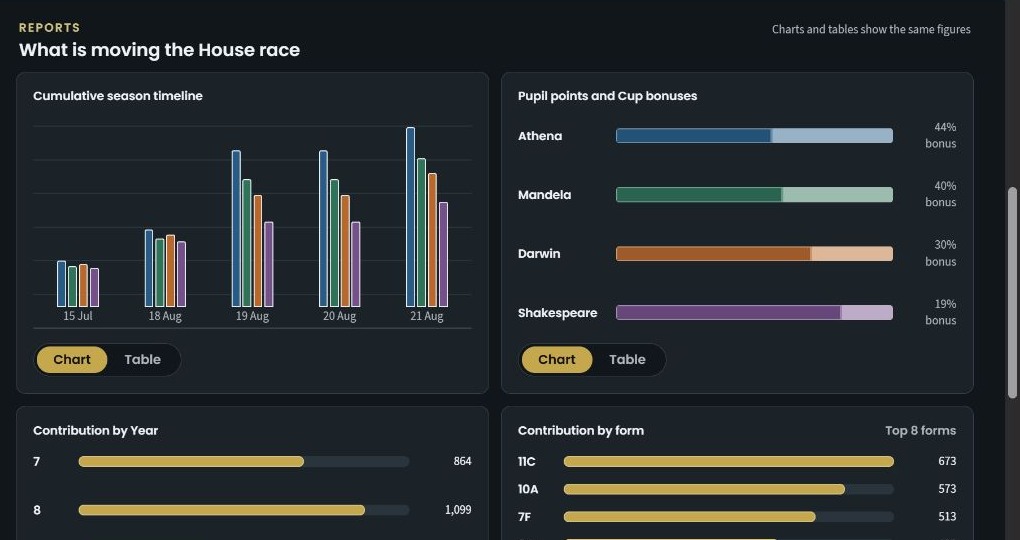This screenshot has width=1020, height=540.
Task: Click the 15 Jul bar group
Action: point(78,284)
